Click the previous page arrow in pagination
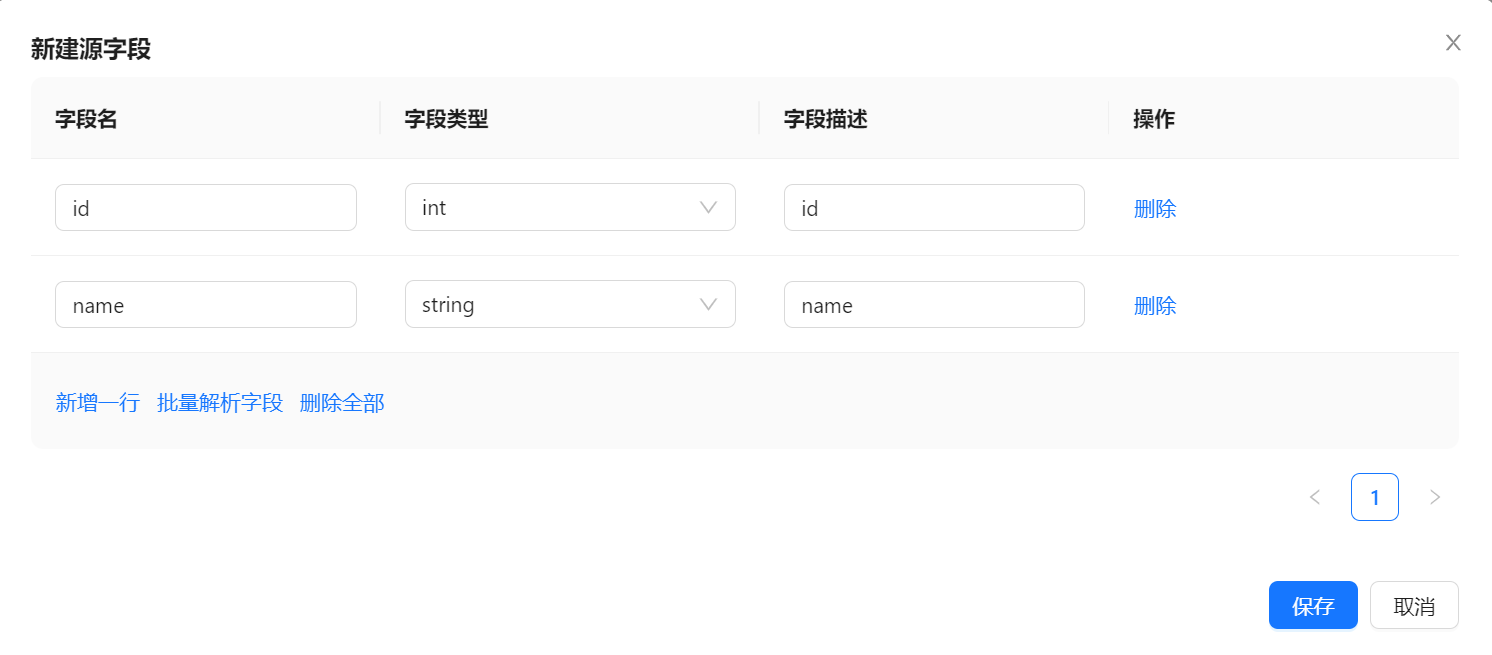The image size is (1492, 655). coord(1315,497)
